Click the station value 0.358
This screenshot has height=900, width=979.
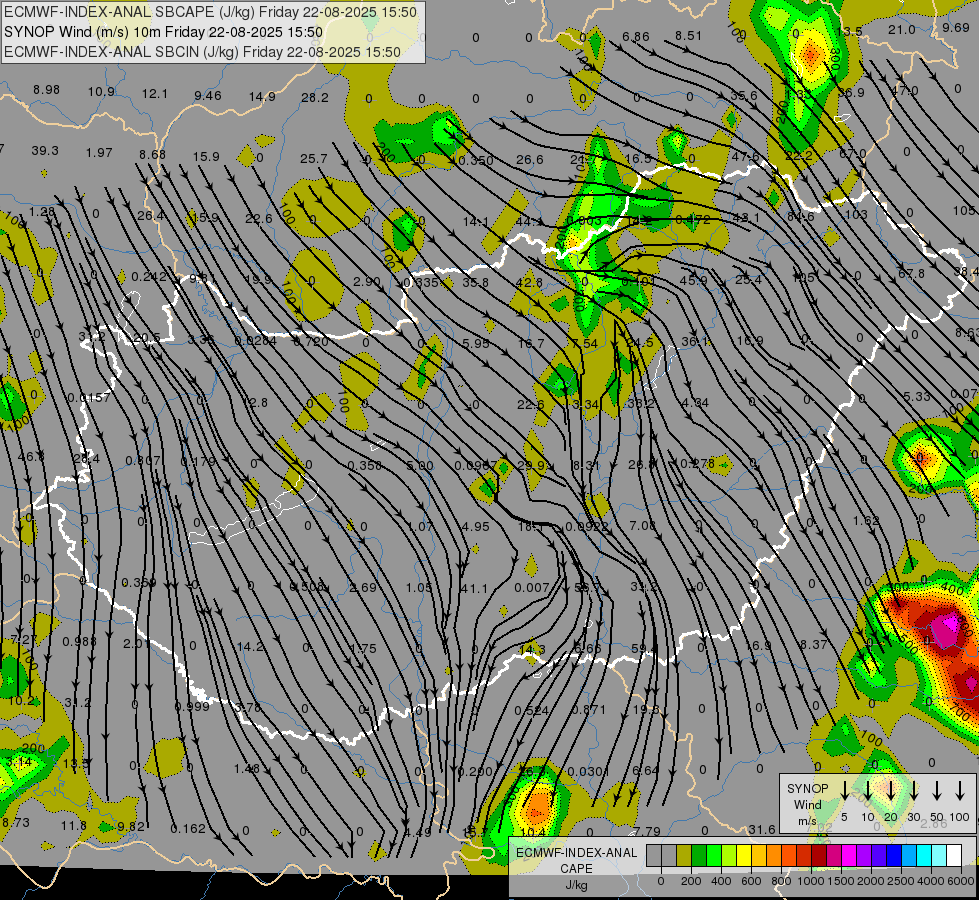coord(365,465)
